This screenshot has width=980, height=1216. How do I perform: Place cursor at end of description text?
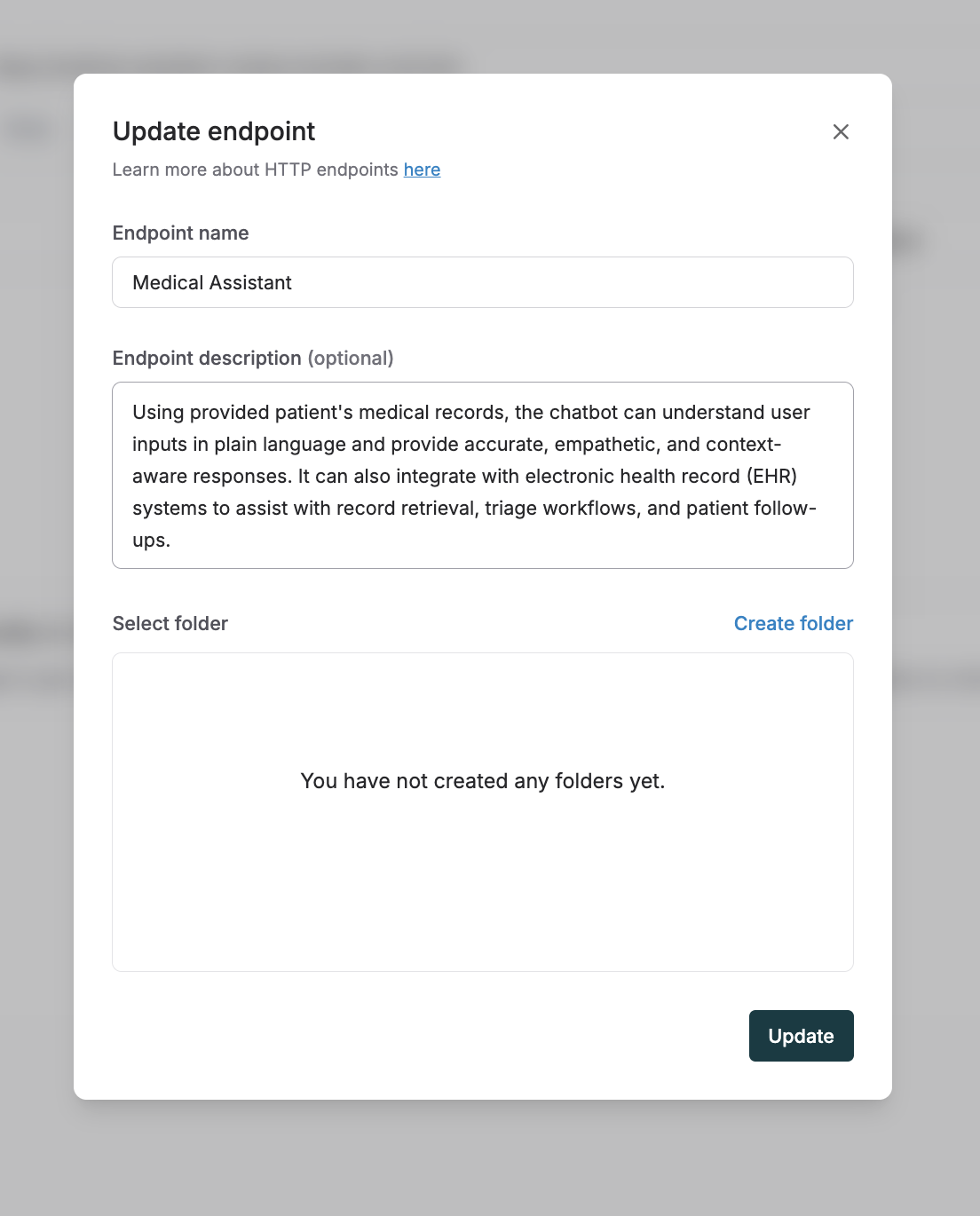173,540
